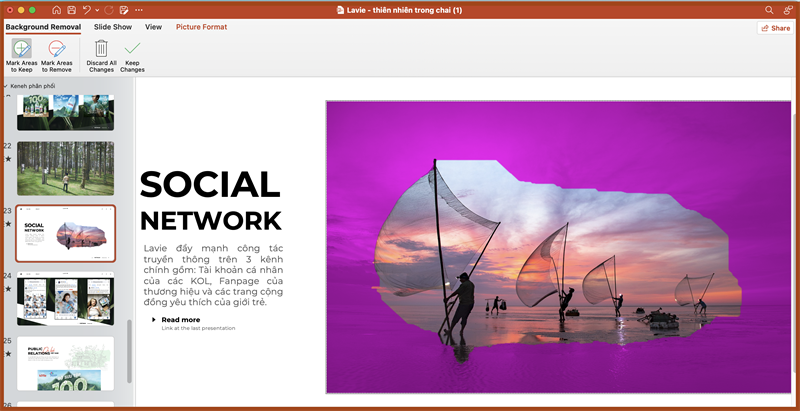Click the Home icon in title bar
The height and width of the screenshot is (411, 800).
55,9
